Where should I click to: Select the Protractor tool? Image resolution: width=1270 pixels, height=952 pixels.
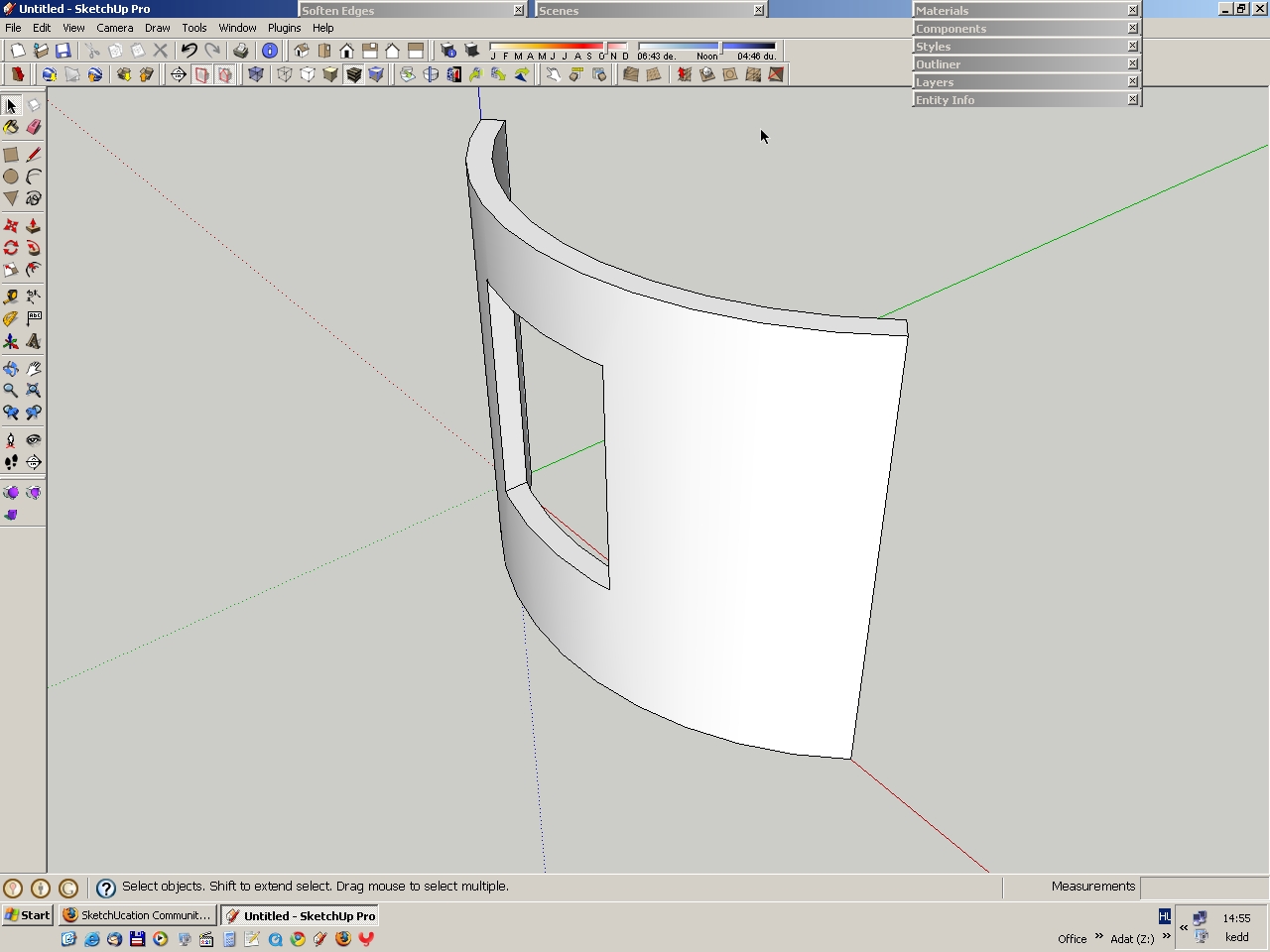pyautogui.click(x=11, y=318)
